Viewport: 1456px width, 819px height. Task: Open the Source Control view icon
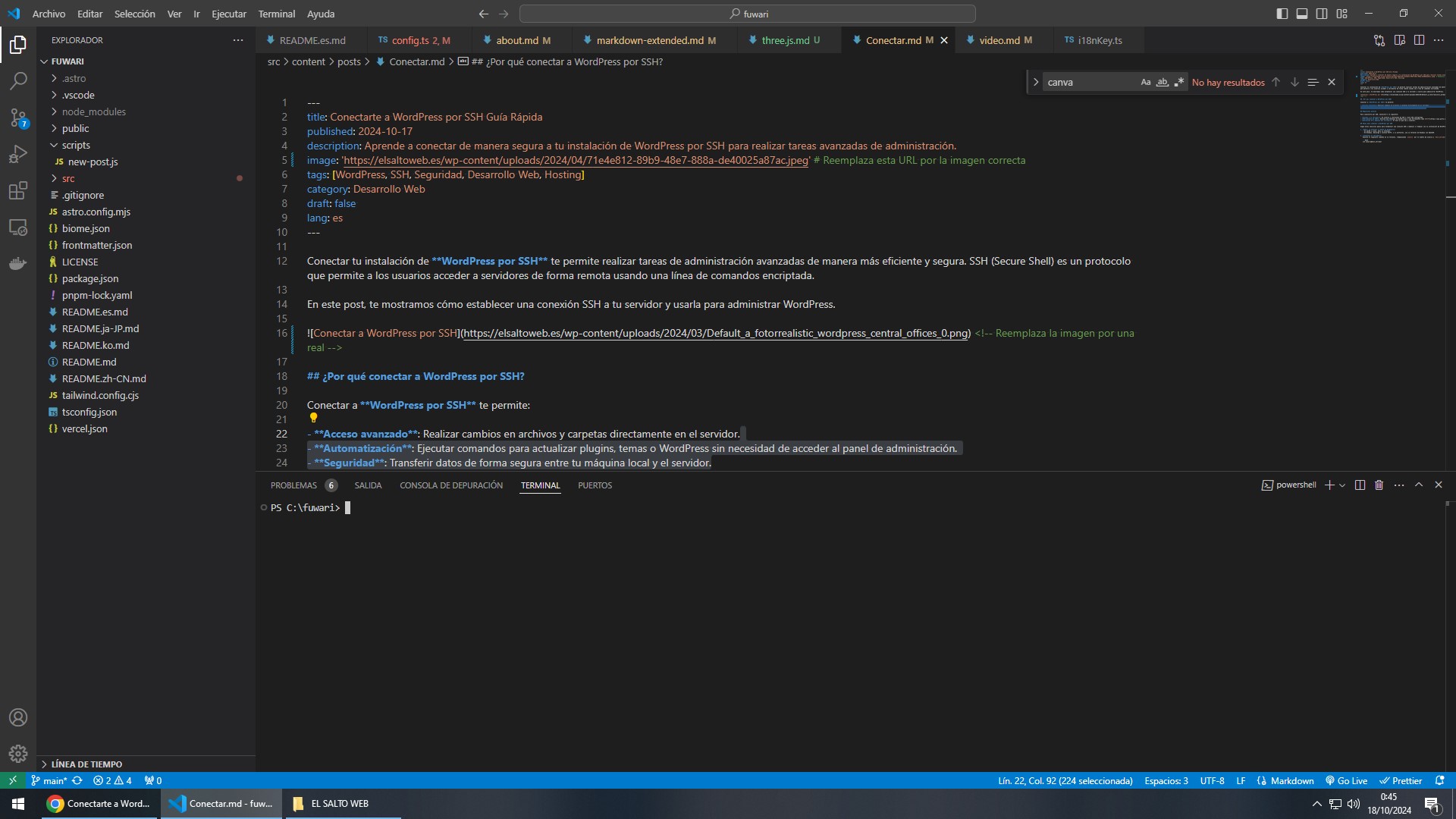point(18,118)
